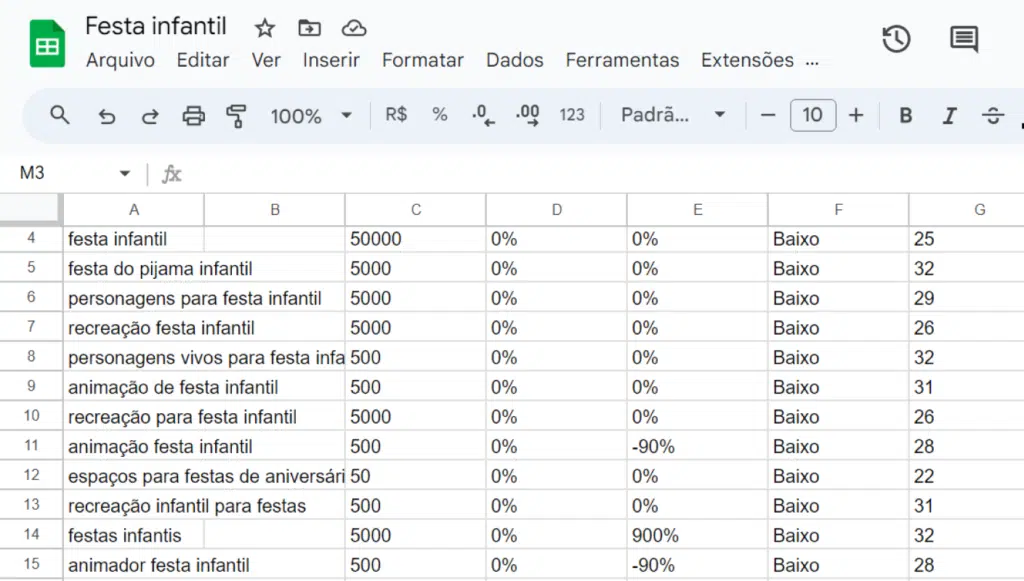Select the -90% cell in row 11
1024x581 pixels.
(697, 447)
